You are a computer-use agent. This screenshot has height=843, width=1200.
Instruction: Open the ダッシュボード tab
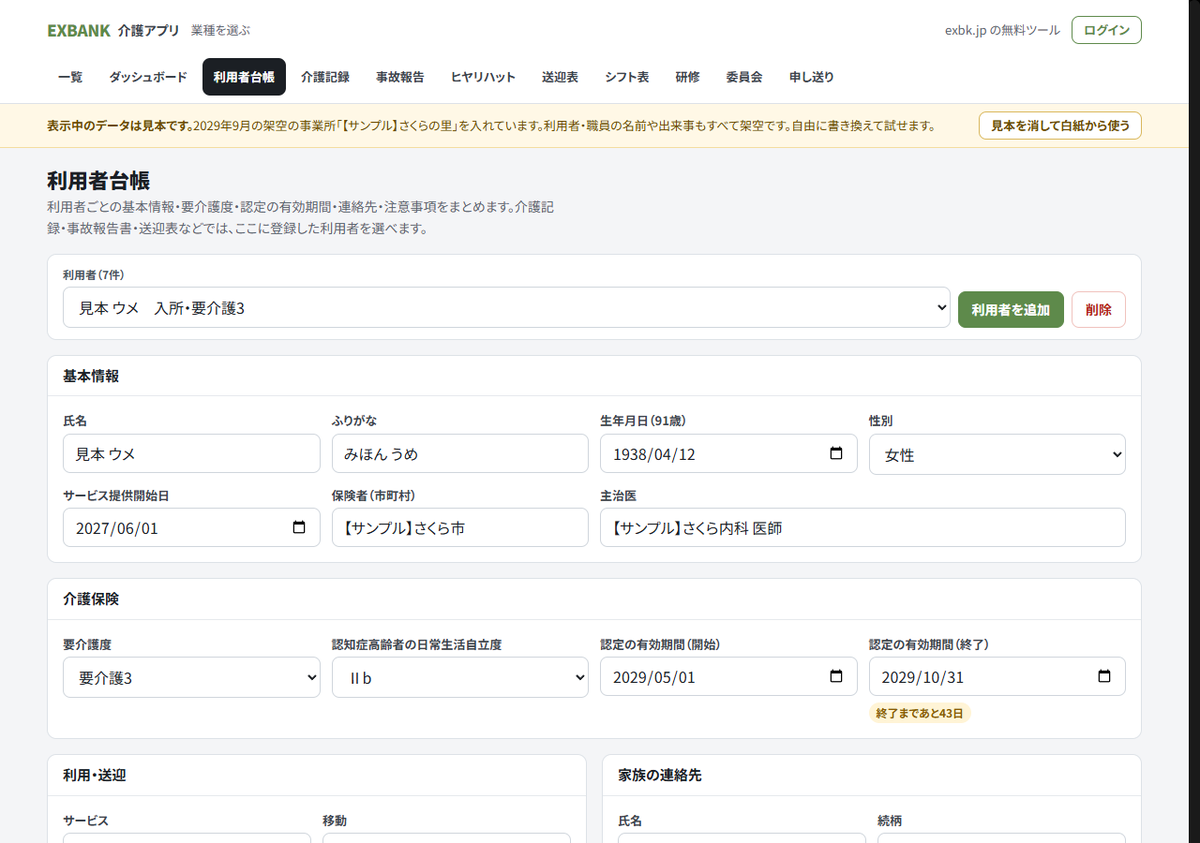(148, 77)
